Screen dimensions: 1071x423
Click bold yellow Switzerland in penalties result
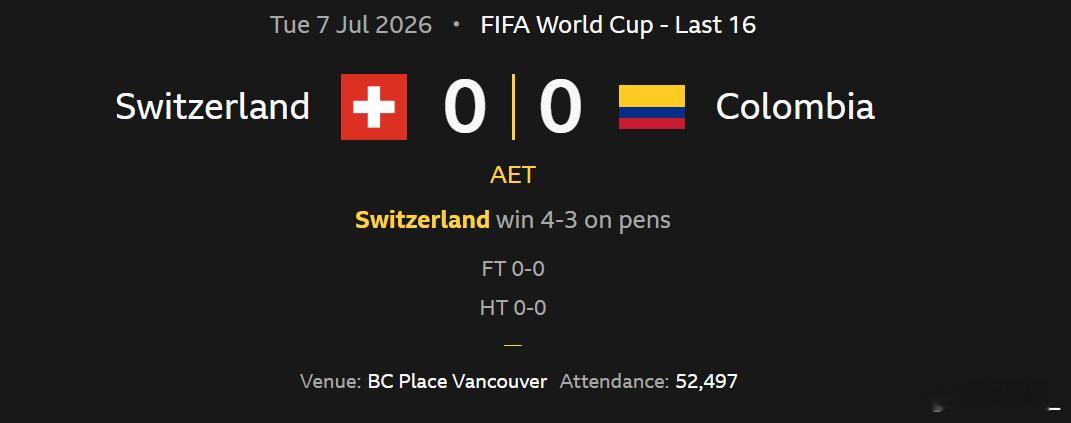click(x=422, y=220)
